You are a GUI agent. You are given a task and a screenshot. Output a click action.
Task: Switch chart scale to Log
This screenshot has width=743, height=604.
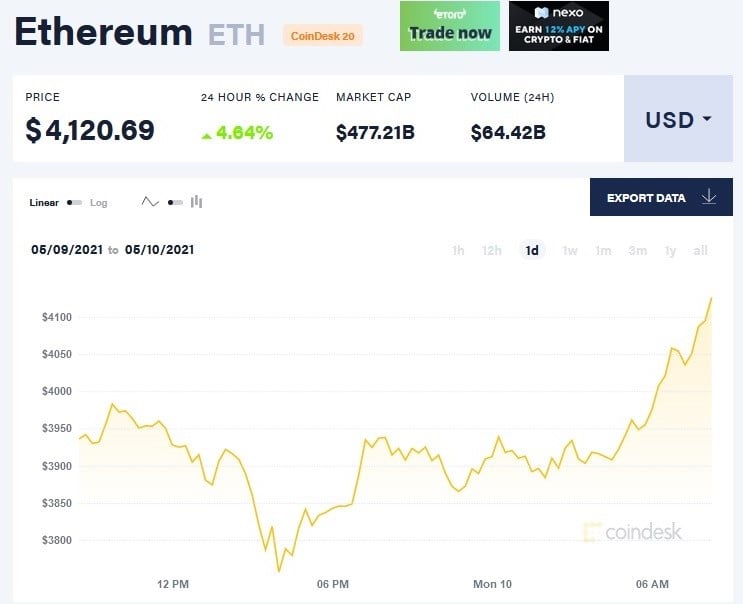click(x=99, y=203)
